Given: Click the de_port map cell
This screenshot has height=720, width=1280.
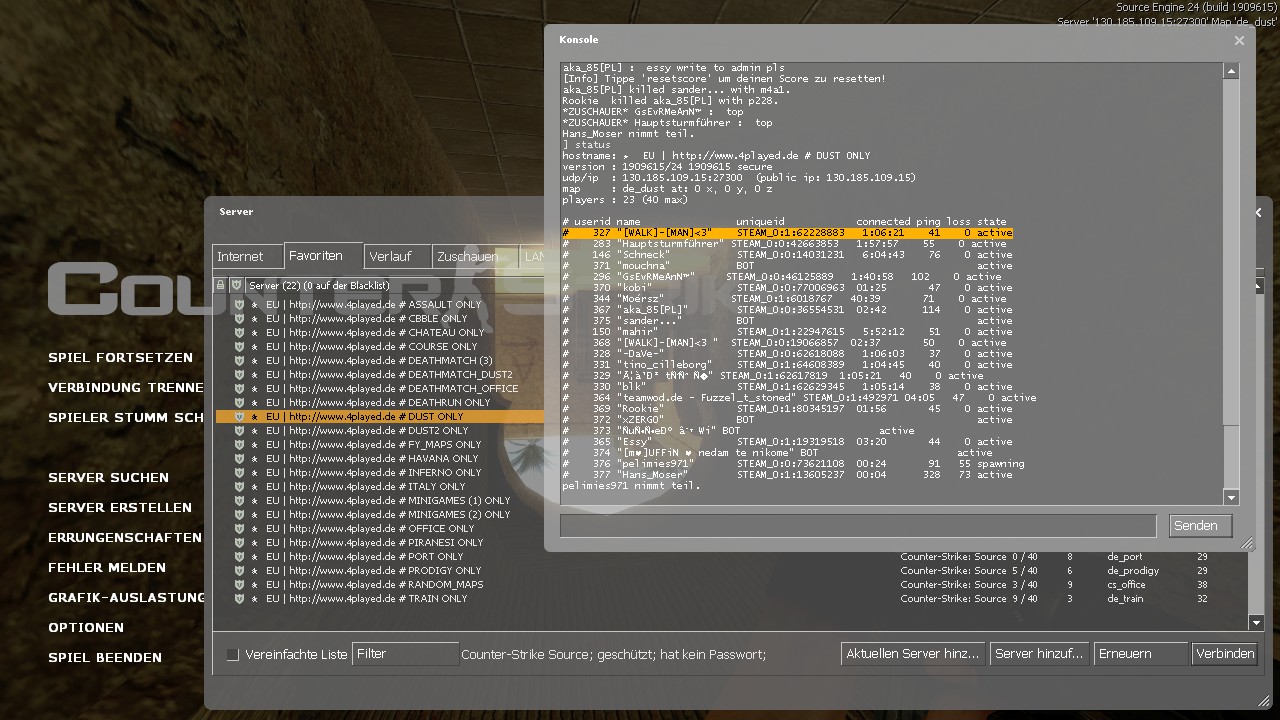Looking at the screenshot, I should pos(1125,557).
